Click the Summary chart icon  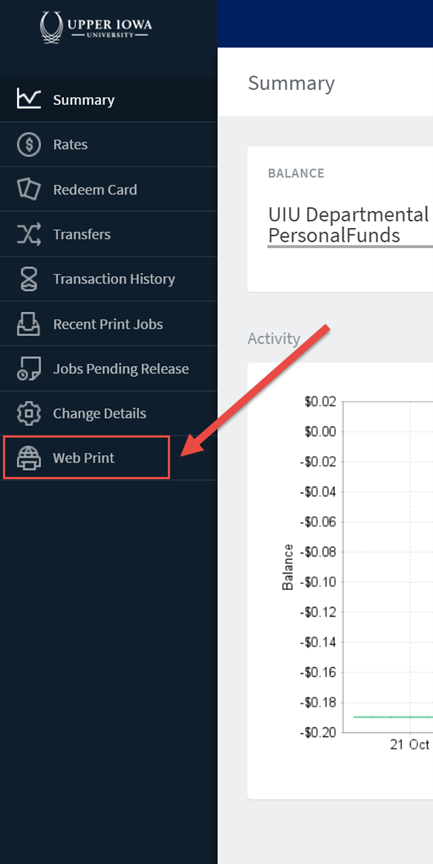pos(29,99)
